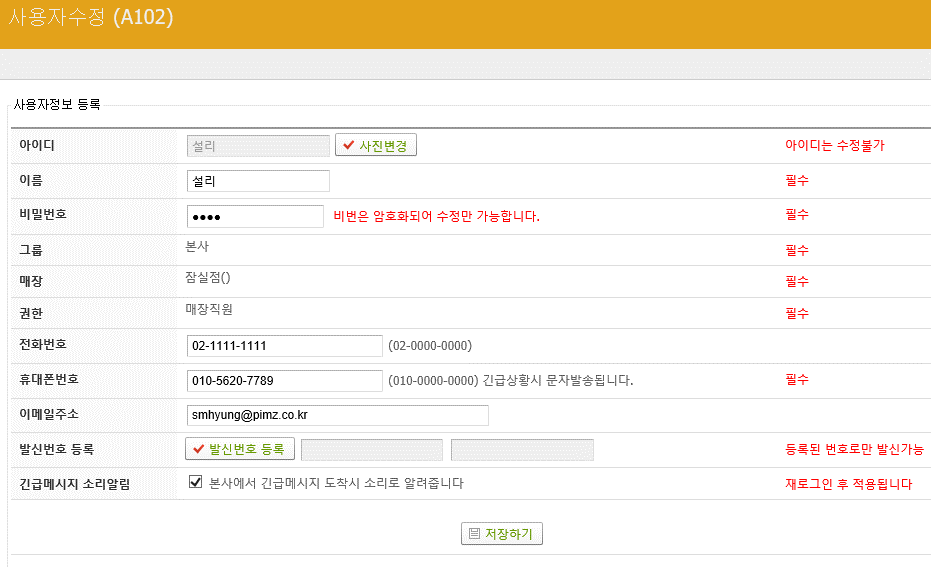Click the document icon on 저장하기

tap(474, 534)
